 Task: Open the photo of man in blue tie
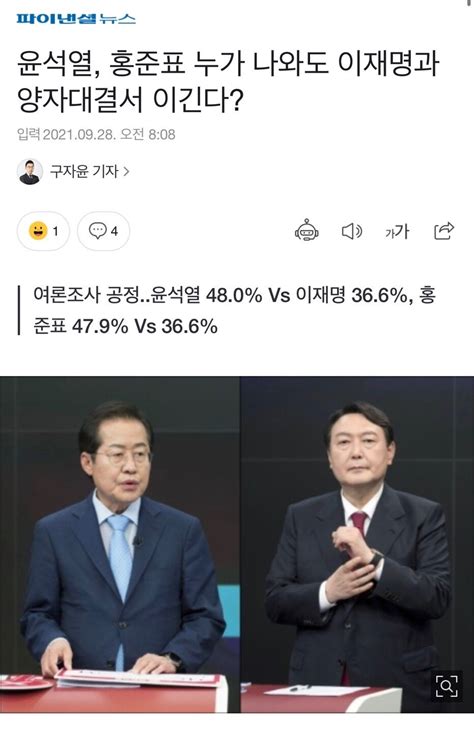[120, 545]
